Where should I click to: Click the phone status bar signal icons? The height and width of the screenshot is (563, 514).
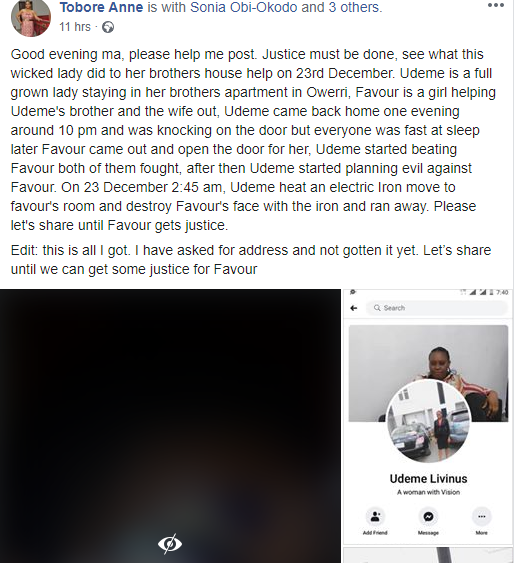pyautogui.click(x=478, y=293)
